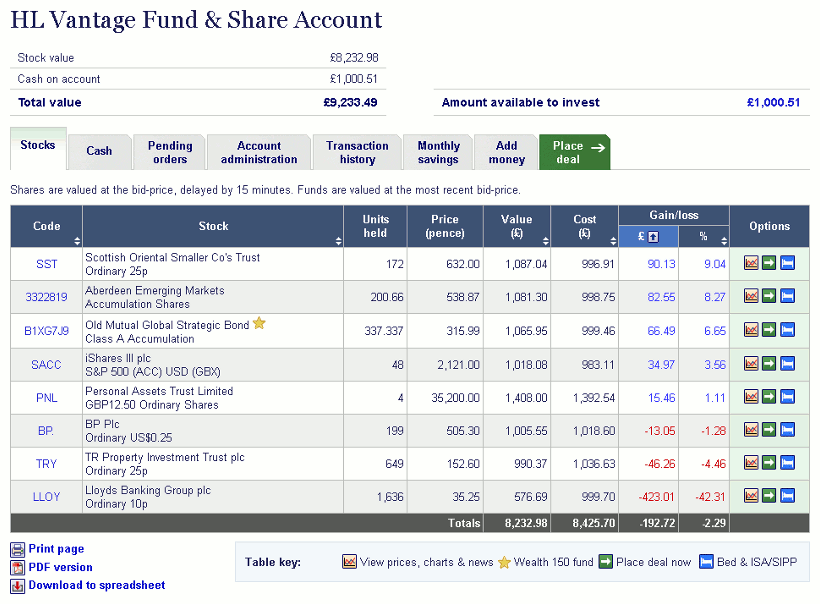Open the Pending orders tab

click(169, 152)
